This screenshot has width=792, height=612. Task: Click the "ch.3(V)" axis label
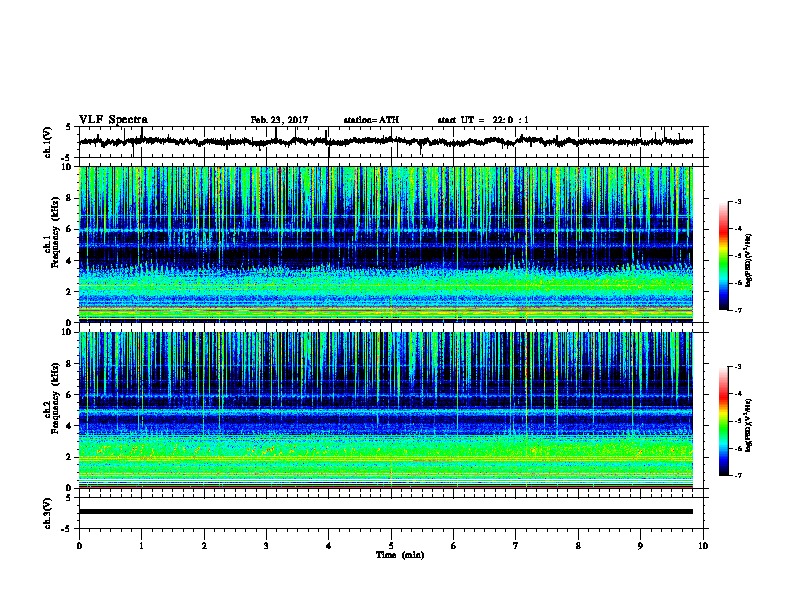click(x=48, y=513)
